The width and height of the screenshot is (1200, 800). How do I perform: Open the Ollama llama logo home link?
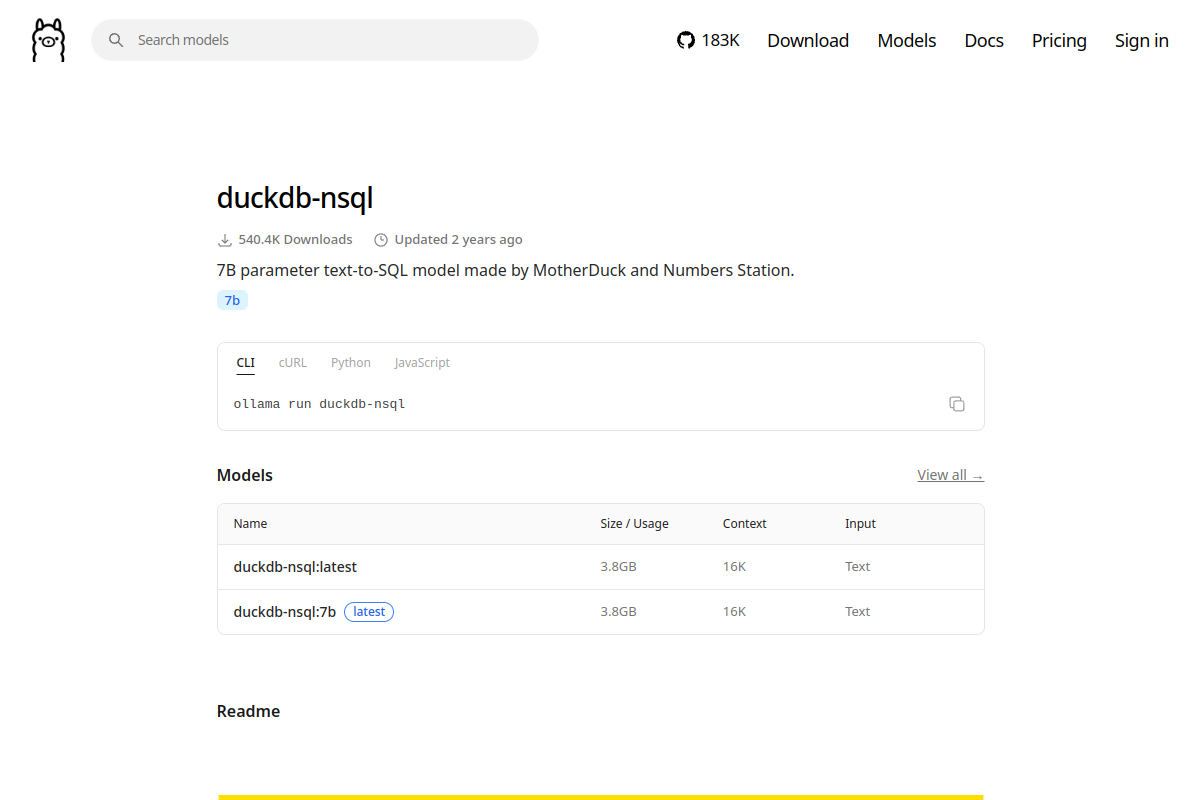tap(48, 40)
